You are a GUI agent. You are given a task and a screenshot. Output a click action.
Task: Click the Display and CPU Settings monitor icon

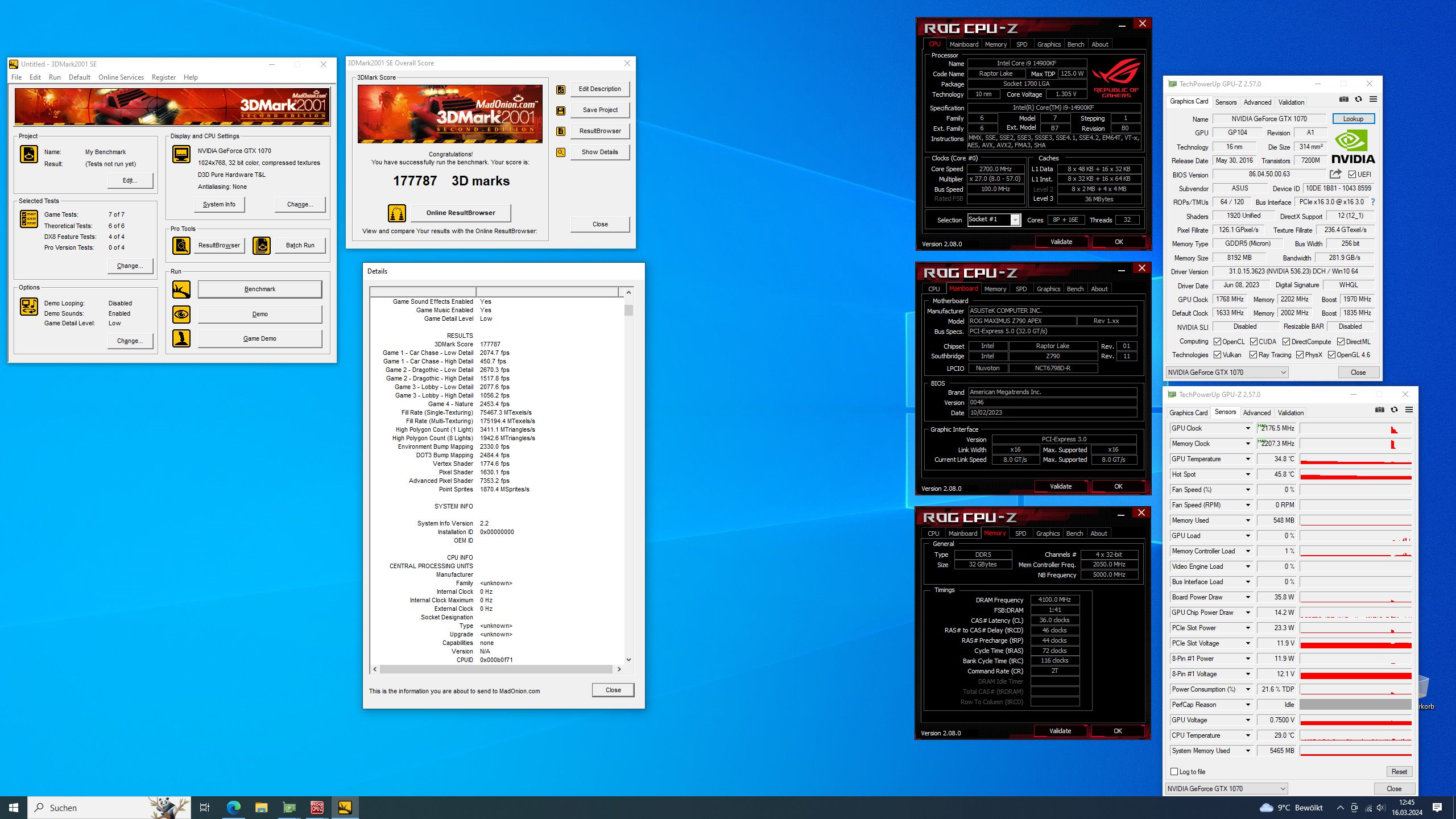pyautogui.click(x=181, y=154)
